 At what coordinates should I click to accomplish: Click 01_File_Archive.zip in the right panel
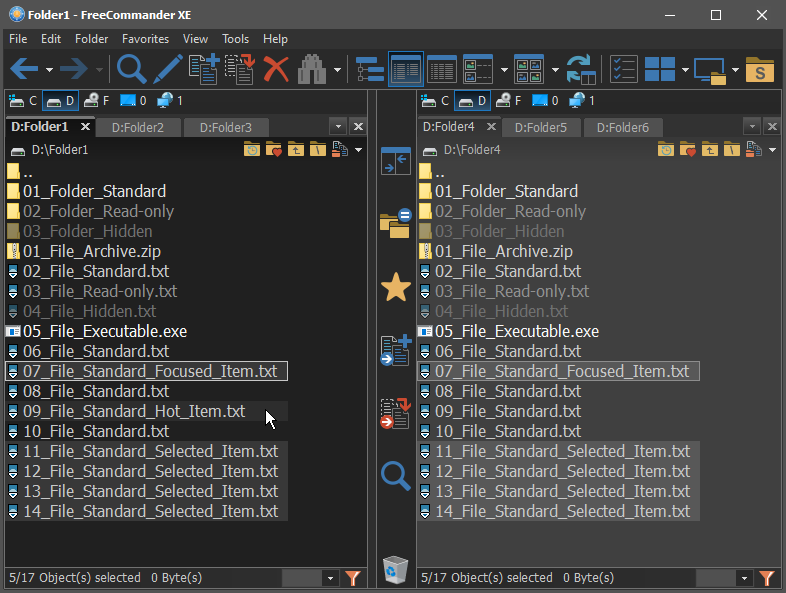click(x=503, y=251)
